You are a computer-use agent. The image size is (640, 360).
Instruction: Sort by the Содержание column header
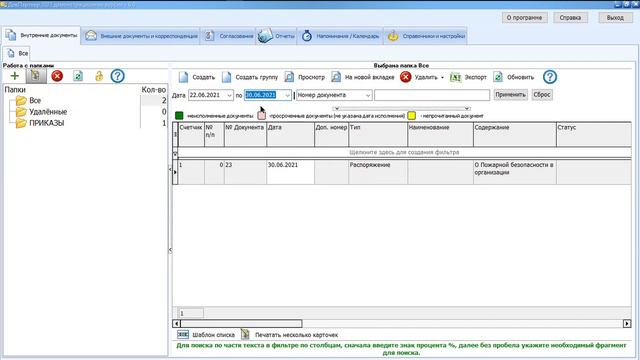coord(515,135)
